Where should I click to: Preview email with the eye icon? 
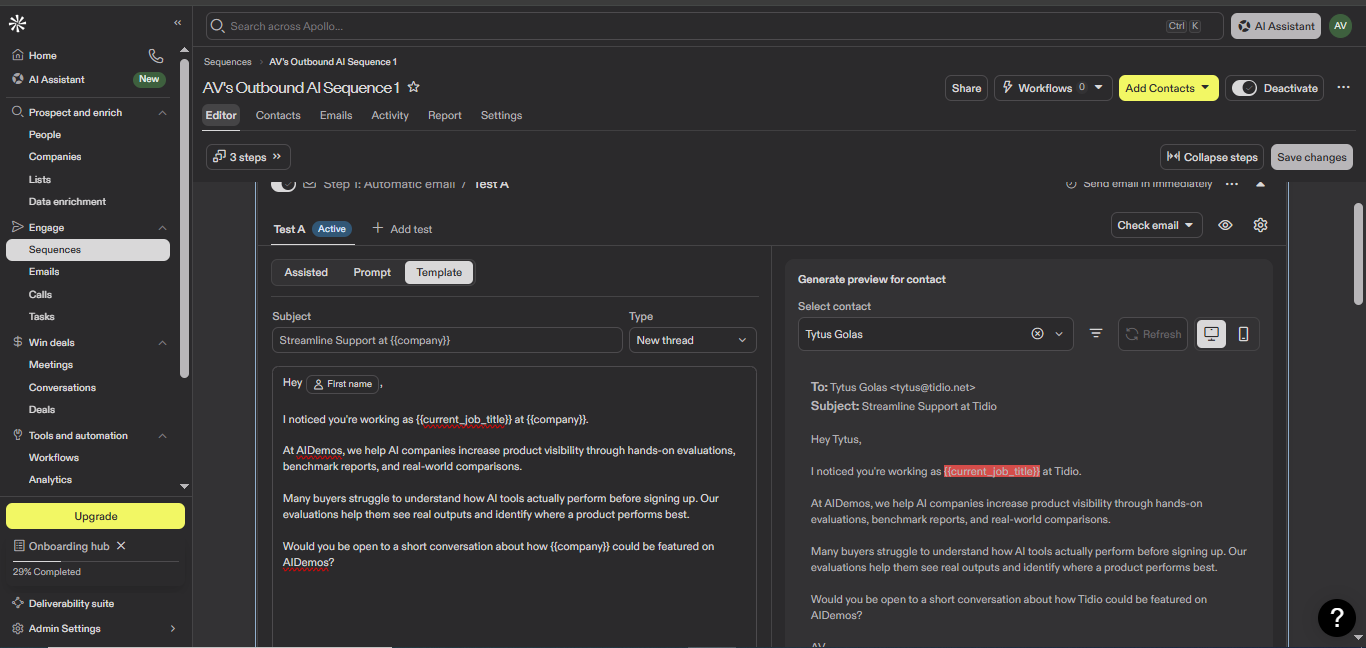1225,225
